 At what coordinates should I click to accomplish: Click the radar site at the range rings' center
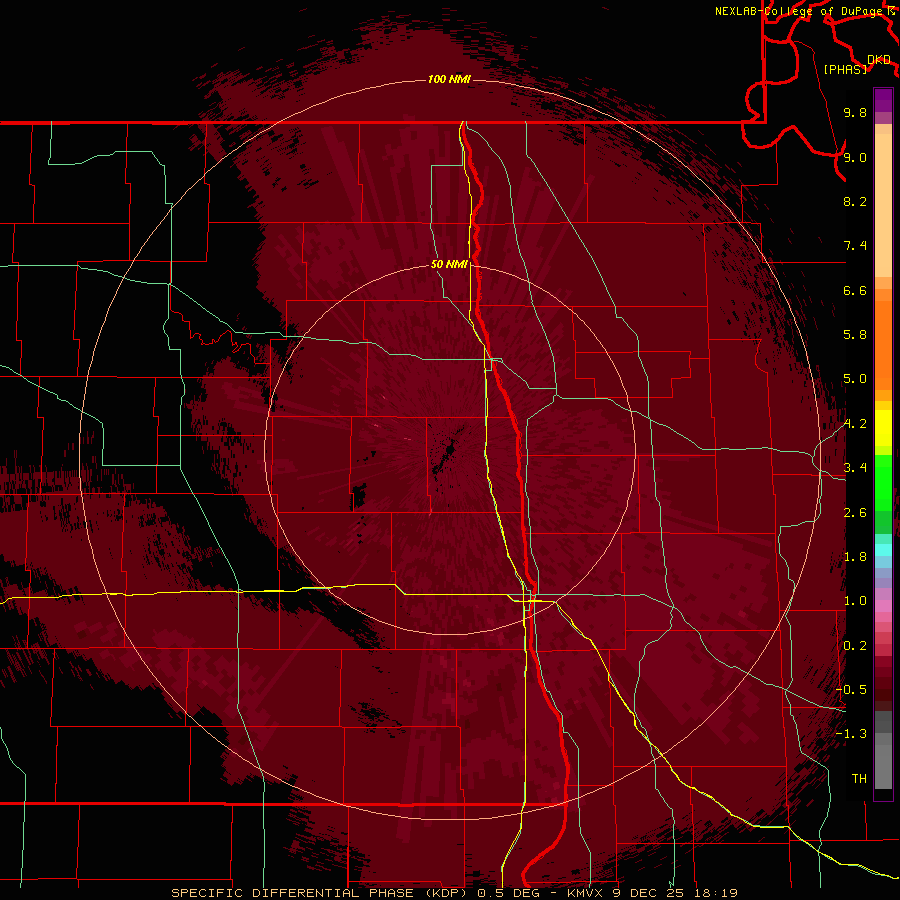tap(449, 450)
